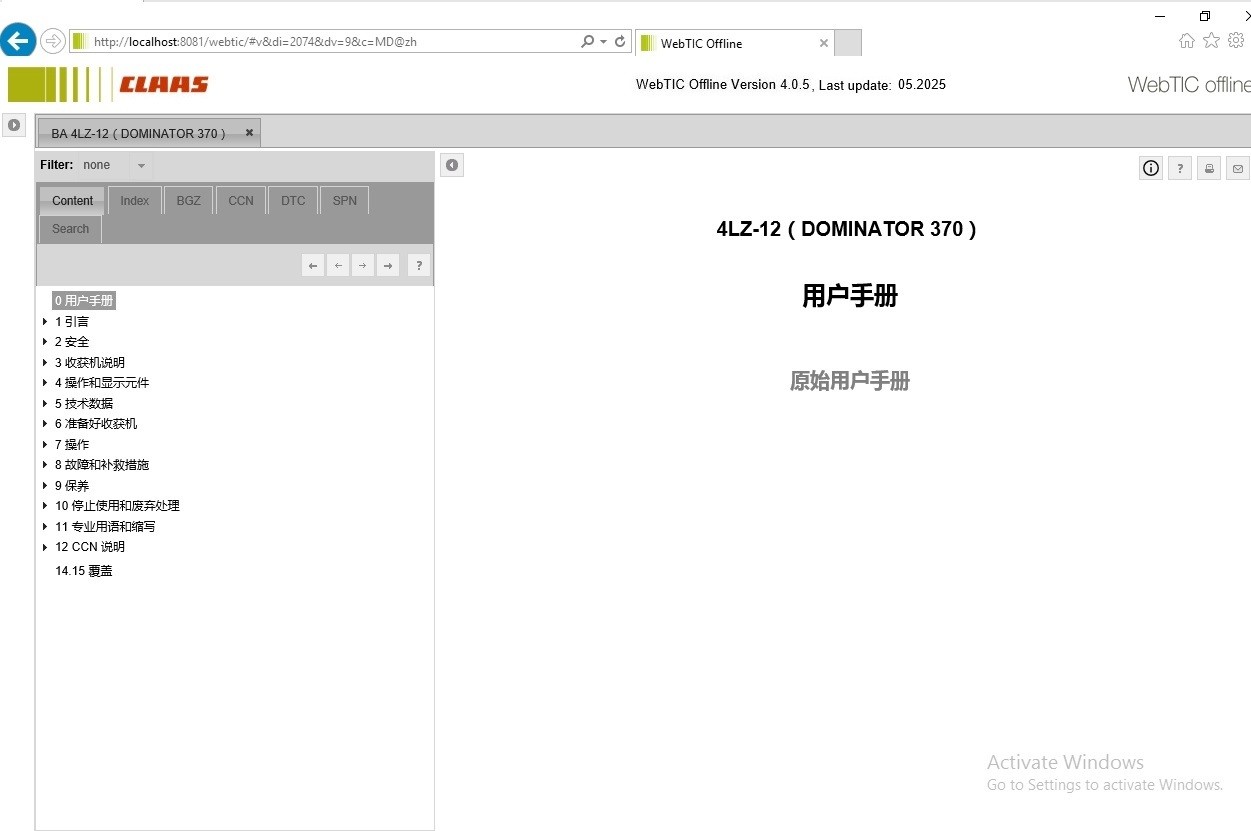This screenshot has width=1251, height=831.
Task: Switch to the Search tab
Action: (x=70, y=228)
